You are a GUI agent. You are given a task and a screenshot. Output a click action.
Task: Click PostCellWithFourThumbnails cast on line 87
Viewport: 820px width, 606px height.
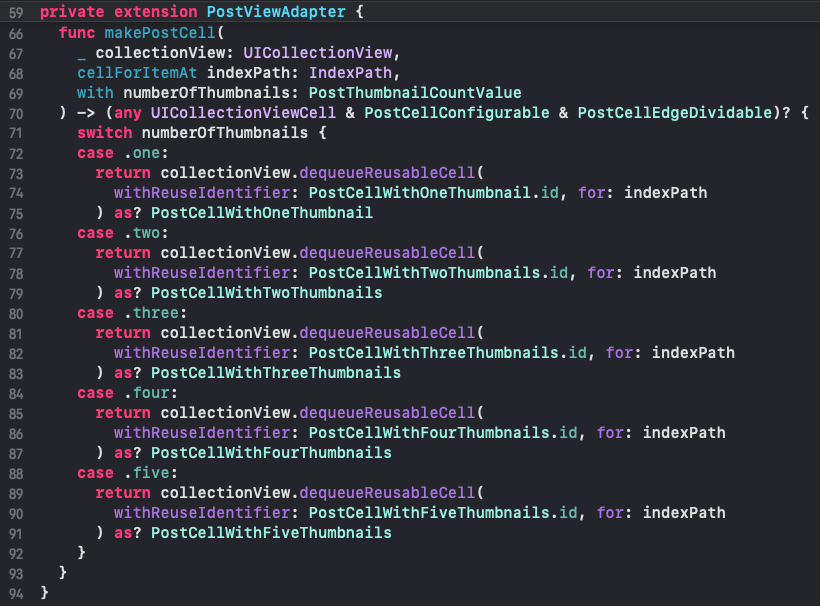pyautogui.click(x=271, y=452)
